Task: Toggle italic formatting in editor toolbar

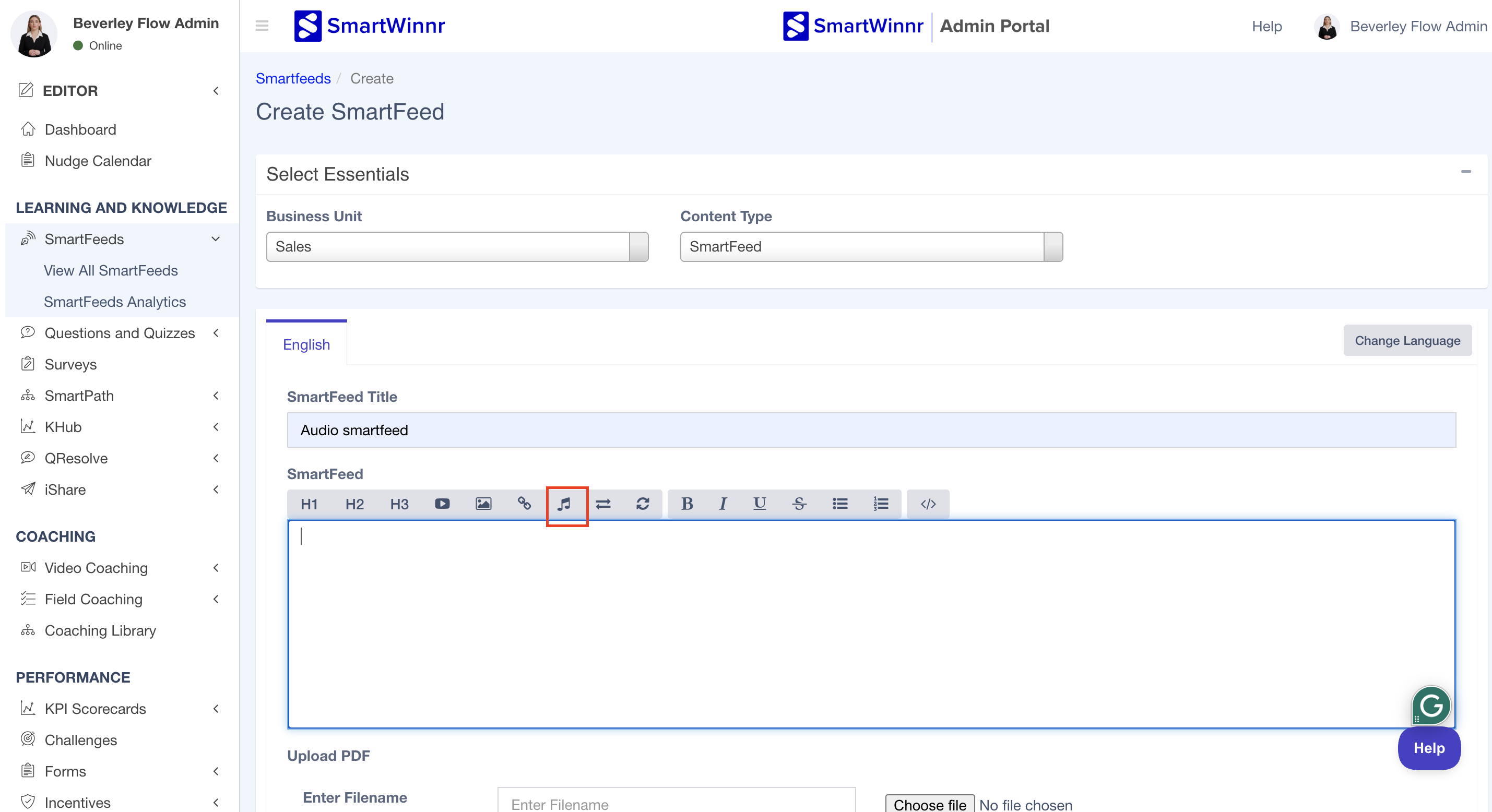Action: (x=723, y=504)
